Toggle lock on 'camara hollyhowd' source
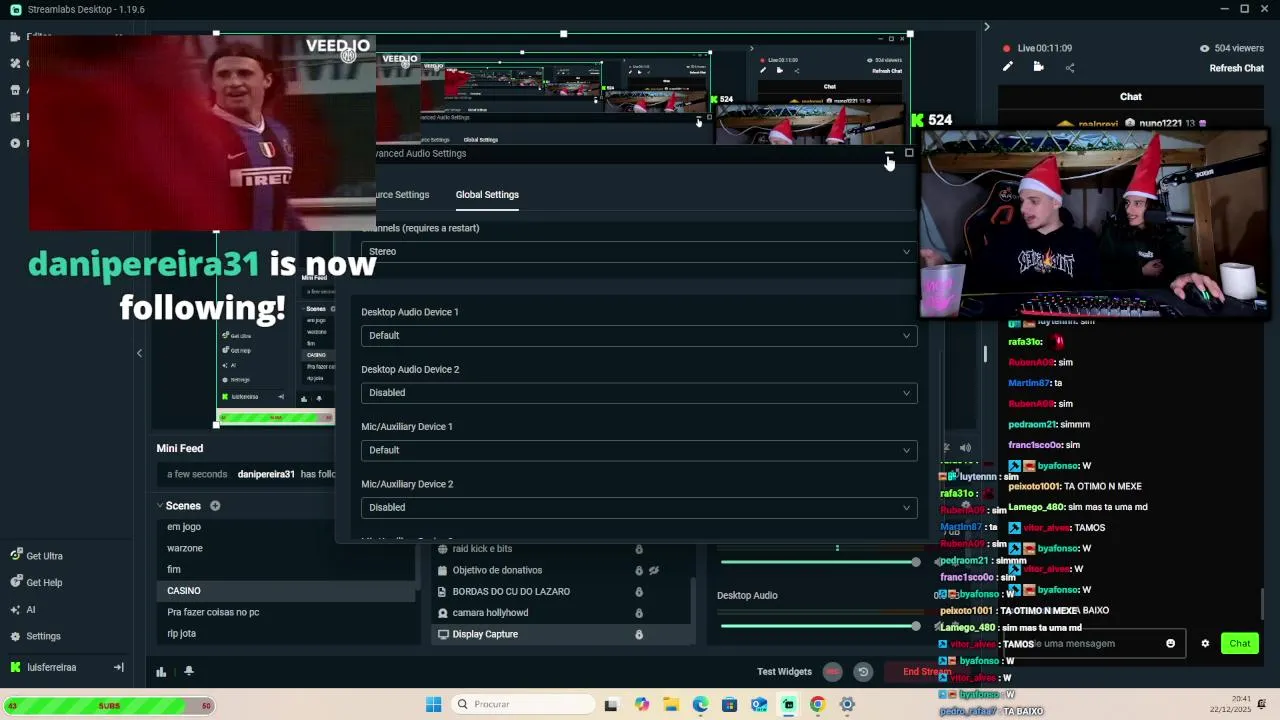Screen dimensions: 1280x720 [639, 613]
